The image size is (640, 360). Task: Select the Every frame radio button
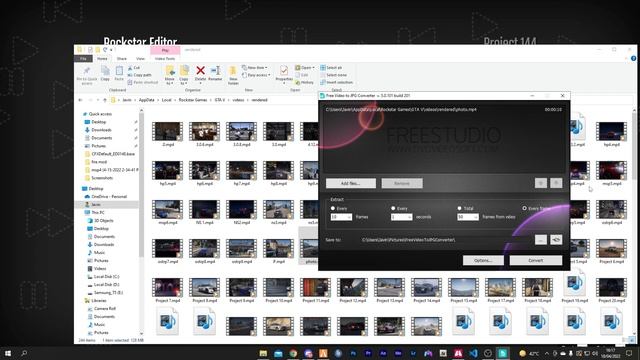coord(524,208)
